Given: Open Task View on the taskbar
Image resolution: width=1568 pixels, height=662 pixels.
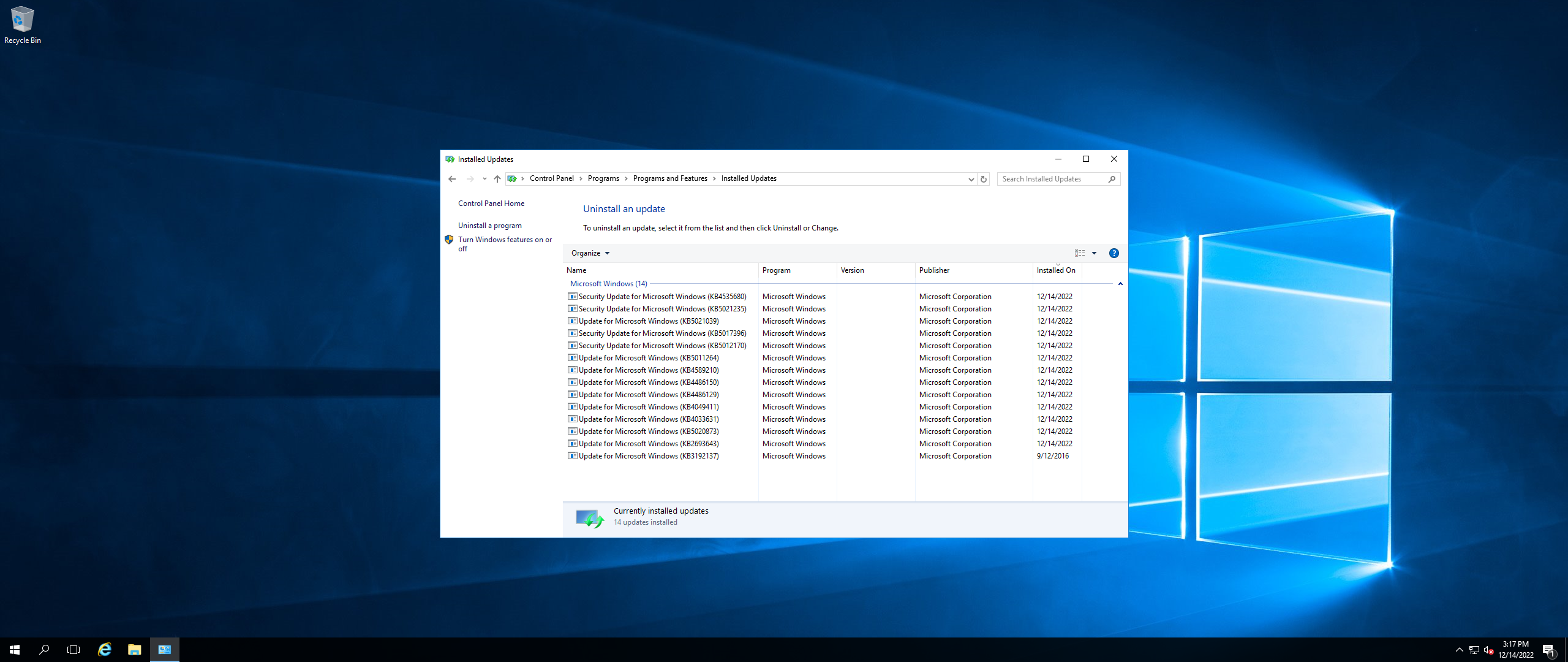Looking at the screenshot, I should click(x=73, y=650).
